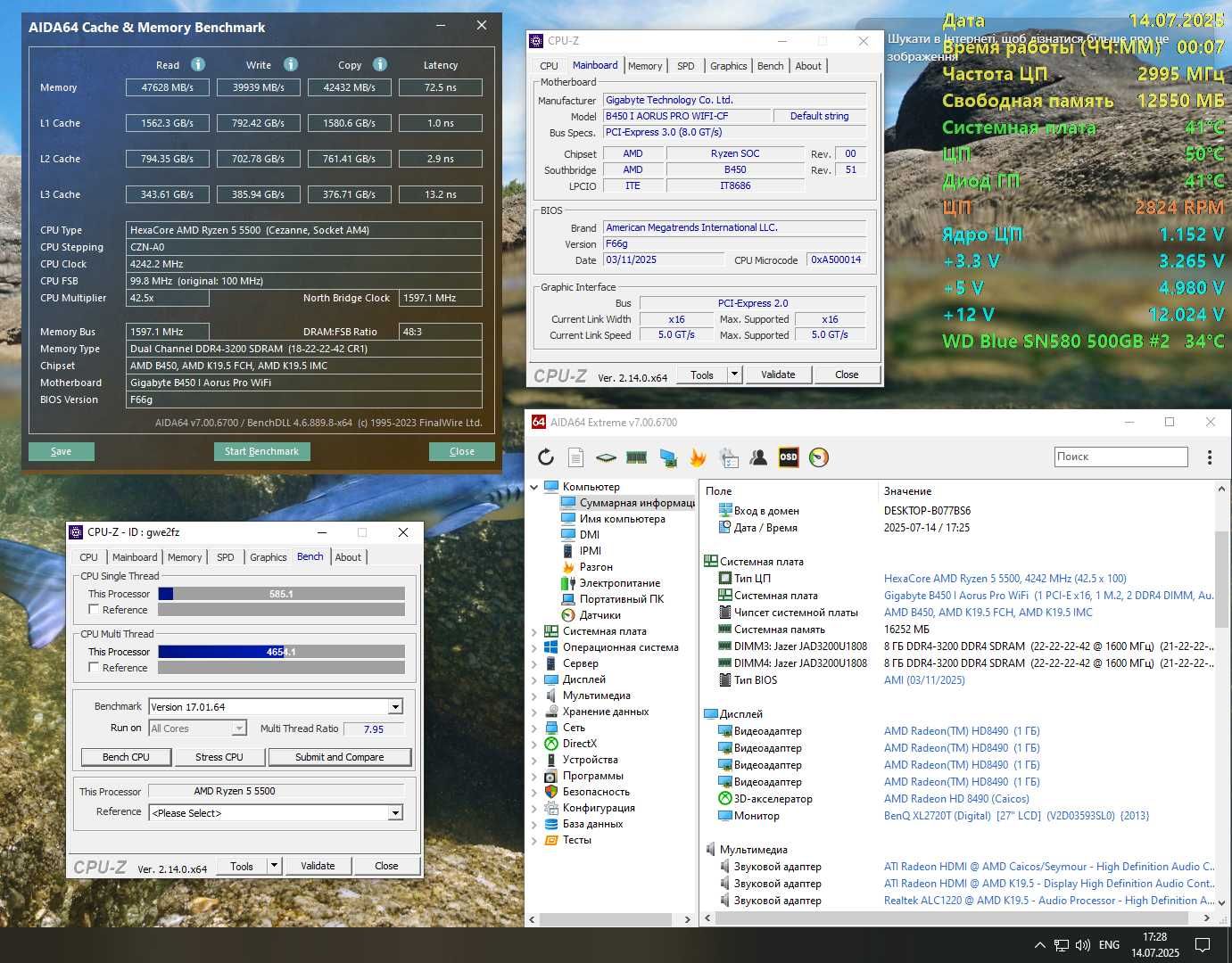Click Save in AIDA64 benchmark window
This screenshot has width=1232, height=963.
(62, 451)
